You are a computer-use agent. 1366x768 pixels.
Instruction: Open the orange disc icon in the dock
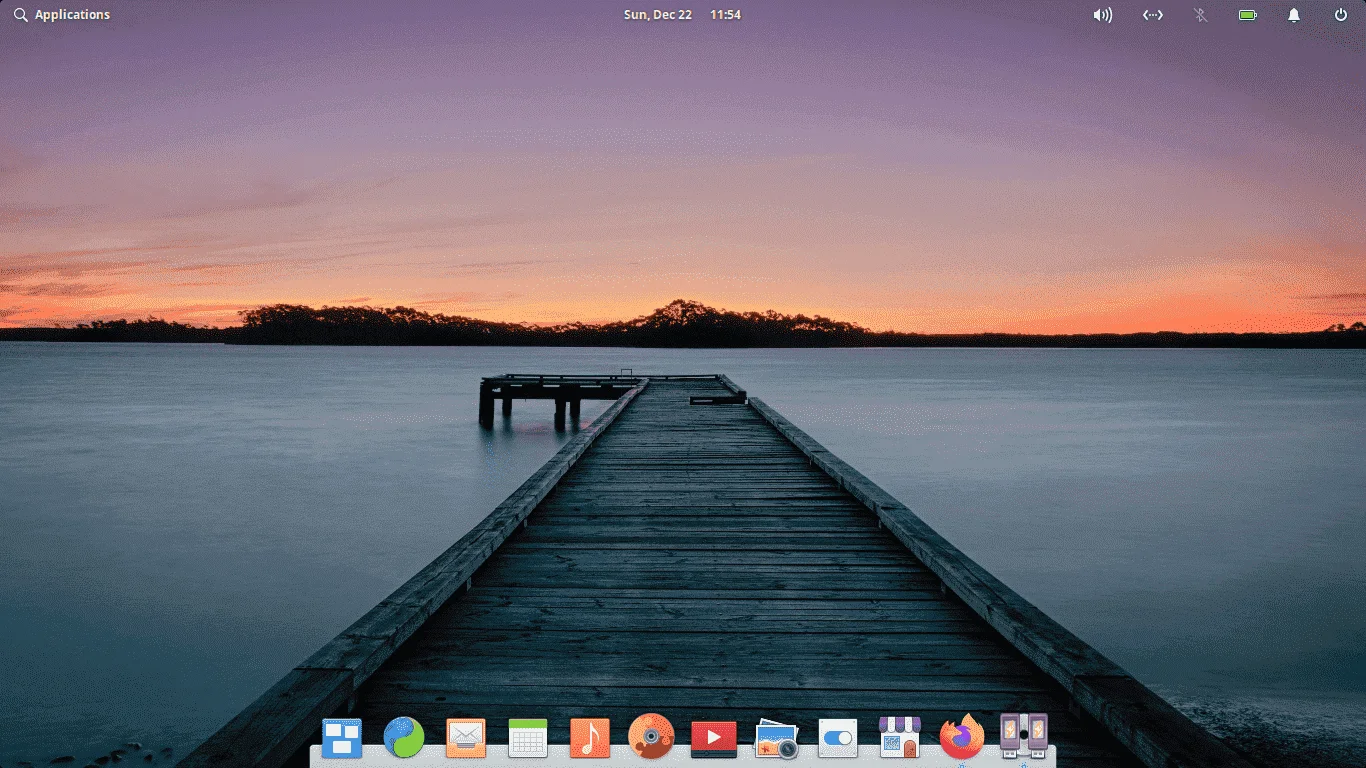tap(651, 738)
